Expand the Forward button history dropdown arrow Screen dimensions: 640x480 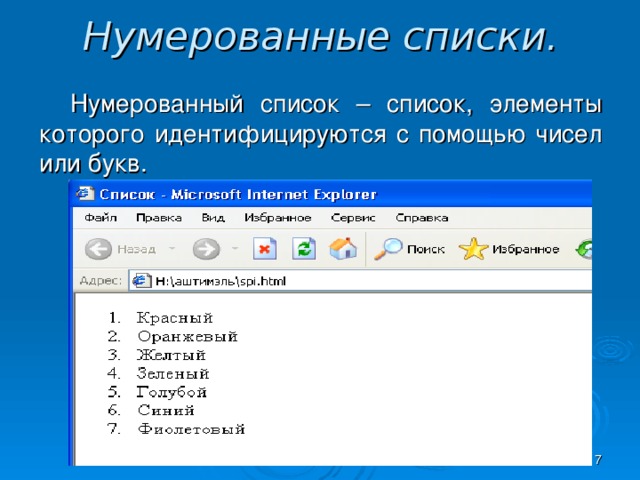click(235, 249)
